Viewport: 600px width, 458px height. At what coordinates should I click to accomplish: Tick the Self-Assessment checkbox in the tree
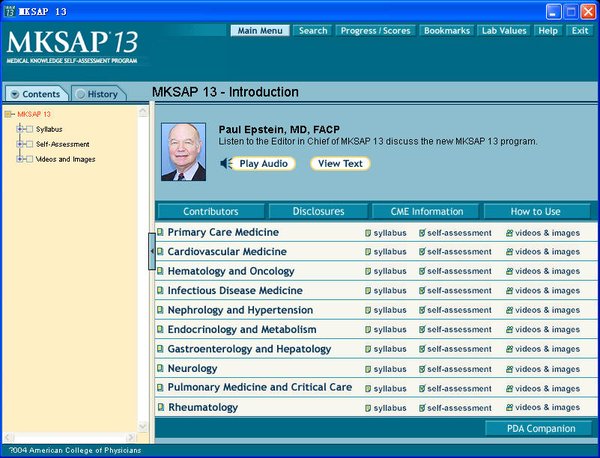pos(29,144)
